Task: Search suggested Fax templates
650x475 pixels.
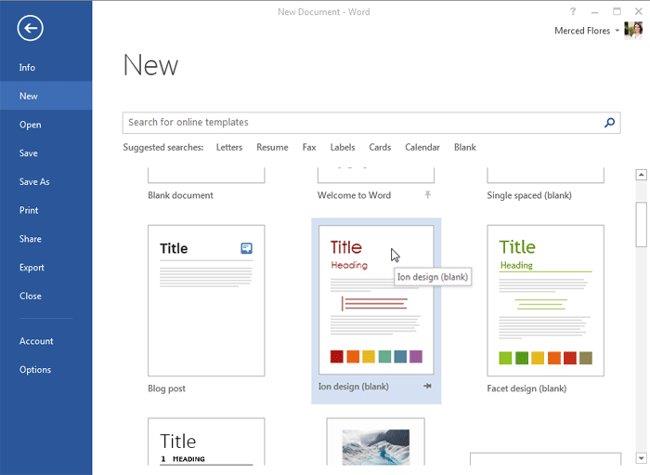Action: click(x=309, y=148)
